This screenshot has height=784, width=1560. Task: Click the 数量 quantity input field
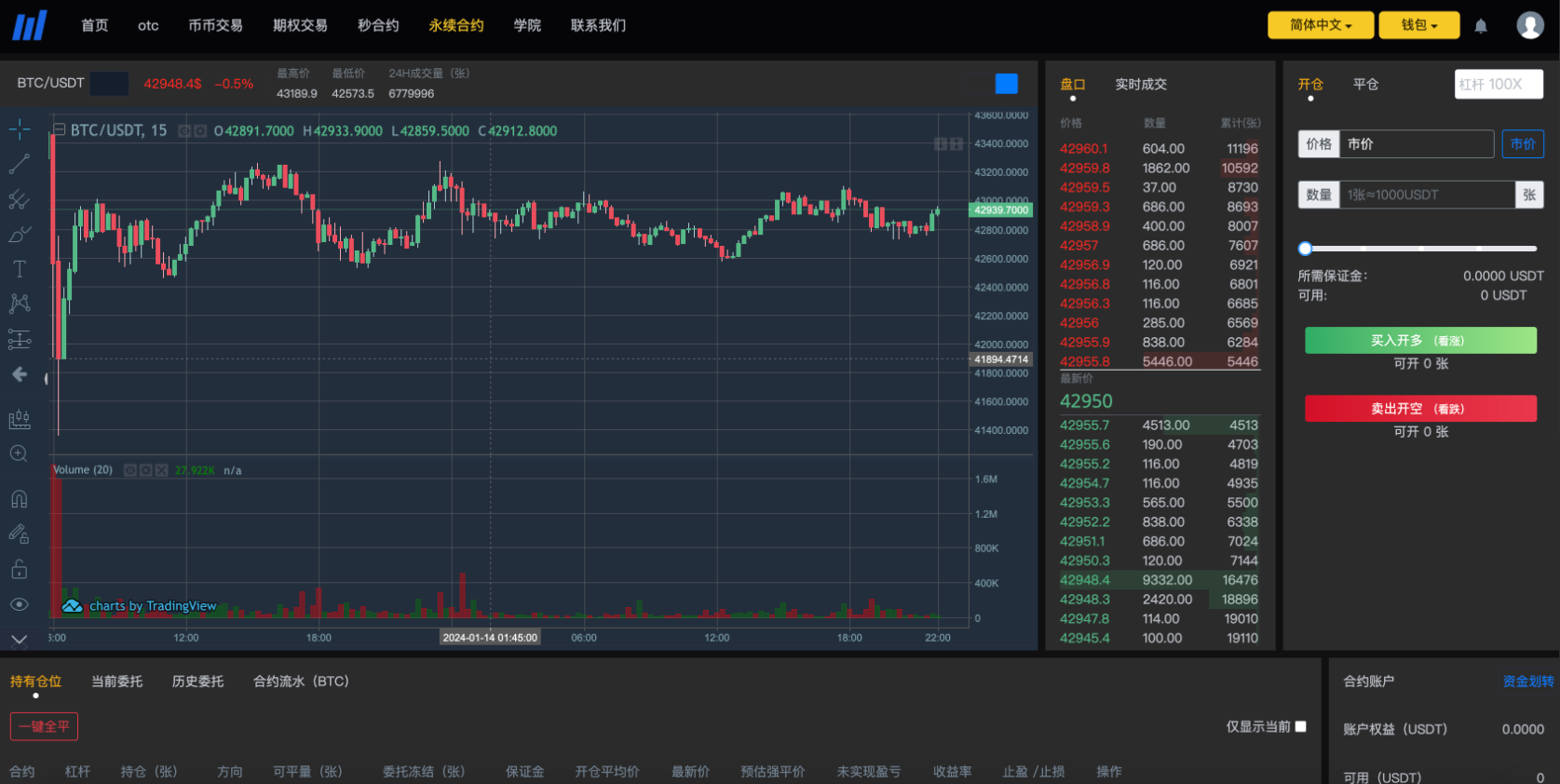[x=1426, y=195]
